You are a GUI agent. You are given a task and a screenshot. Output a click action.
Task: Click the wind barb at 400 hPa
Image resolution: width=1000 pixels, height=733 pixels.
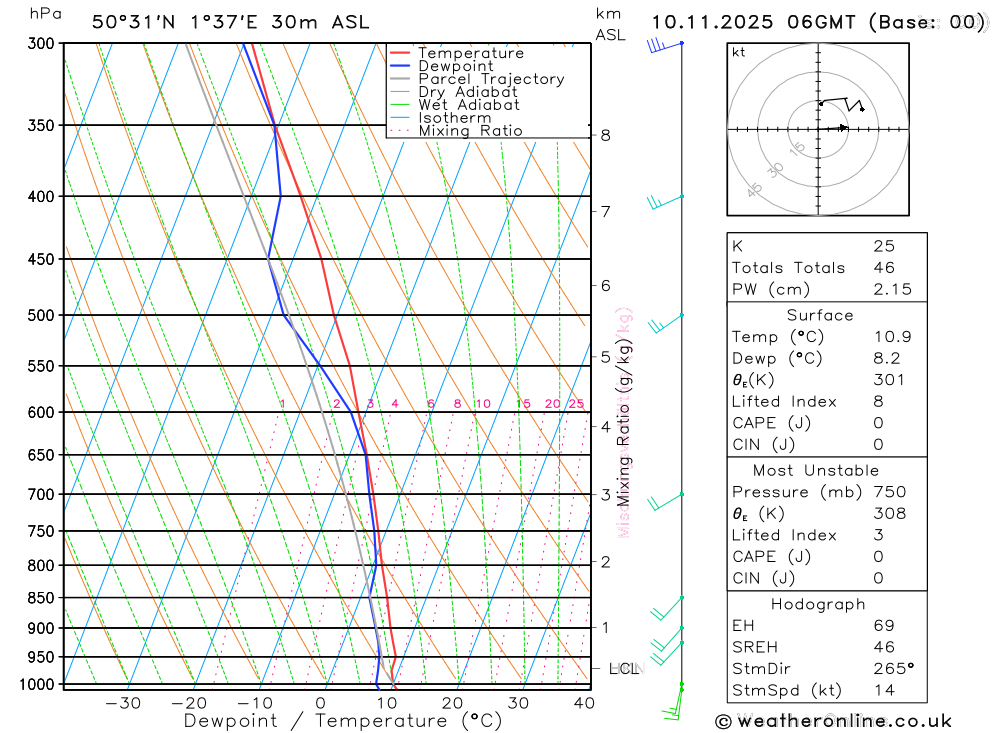[665, 202]
